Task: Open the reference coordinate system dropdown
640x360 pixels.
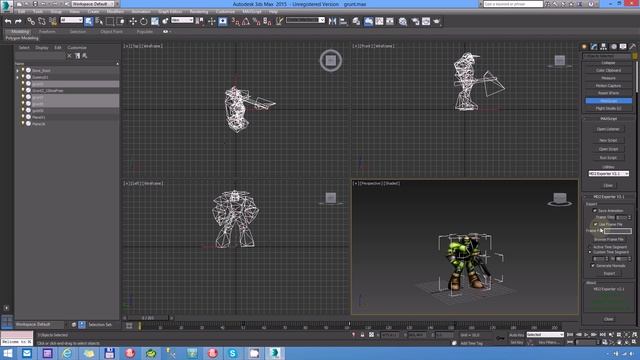Action: [x=182, y=20]
